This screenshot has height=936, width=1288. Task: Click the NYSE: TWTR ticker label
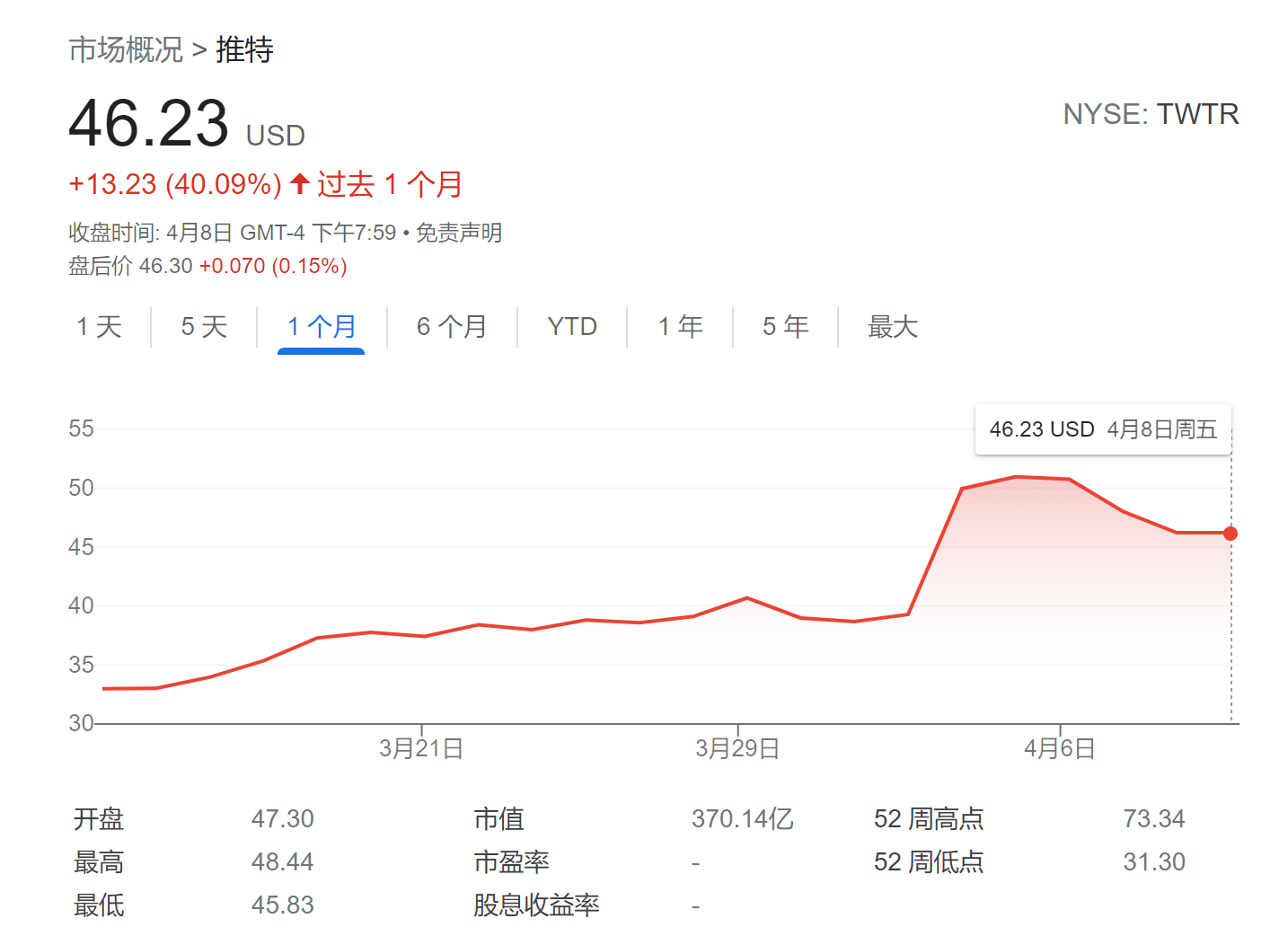(x=1151, y=114)
